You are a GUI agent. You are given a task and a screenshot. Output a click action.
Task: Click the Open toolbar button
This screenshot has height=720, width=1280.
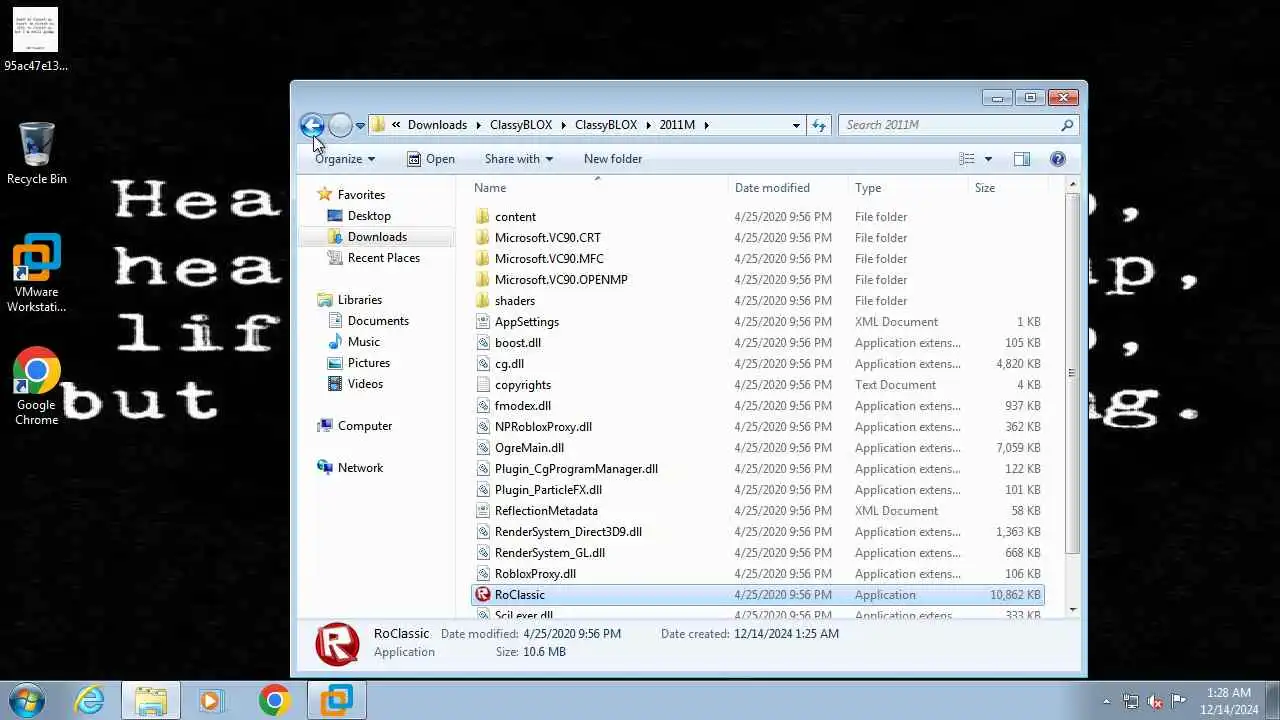coord(431,159)
